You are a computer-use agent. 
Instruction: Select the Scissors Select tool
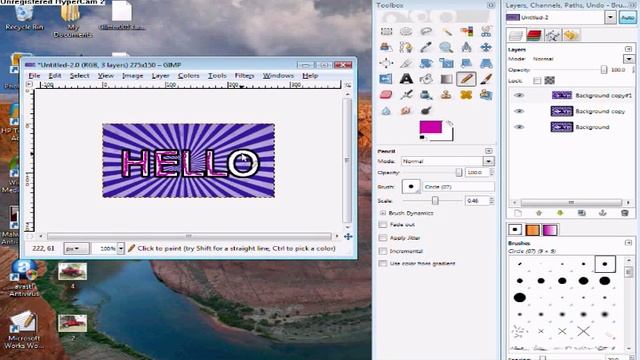click(x=486, y=31)
